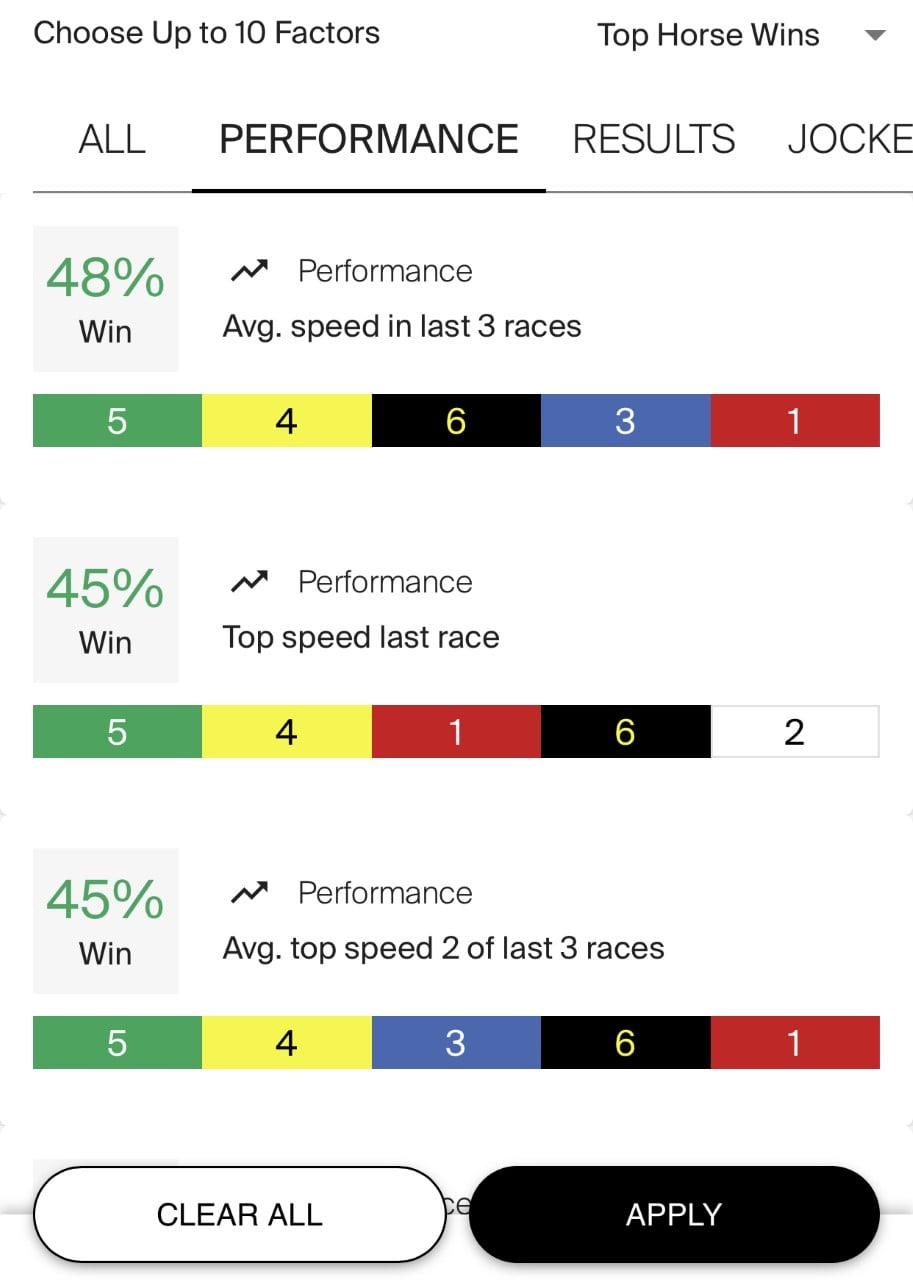This screenshot has width=913, height=1280.
Task: Click green horse 5 swatch in Avg. speed row
Action: 117,421
